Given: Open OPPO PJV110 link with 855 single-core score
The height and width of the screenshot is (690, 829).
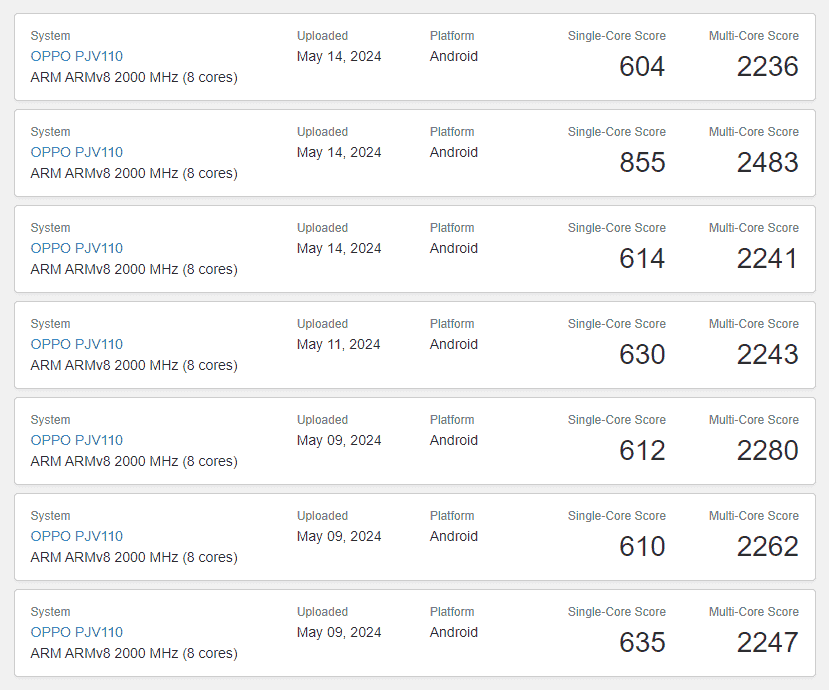Looking at the screenshot, I should pos(77,152).
